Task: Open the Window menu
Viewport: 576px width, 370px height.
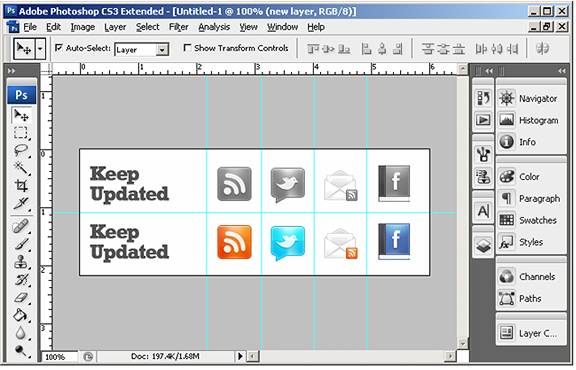Action: coord(282,27)
